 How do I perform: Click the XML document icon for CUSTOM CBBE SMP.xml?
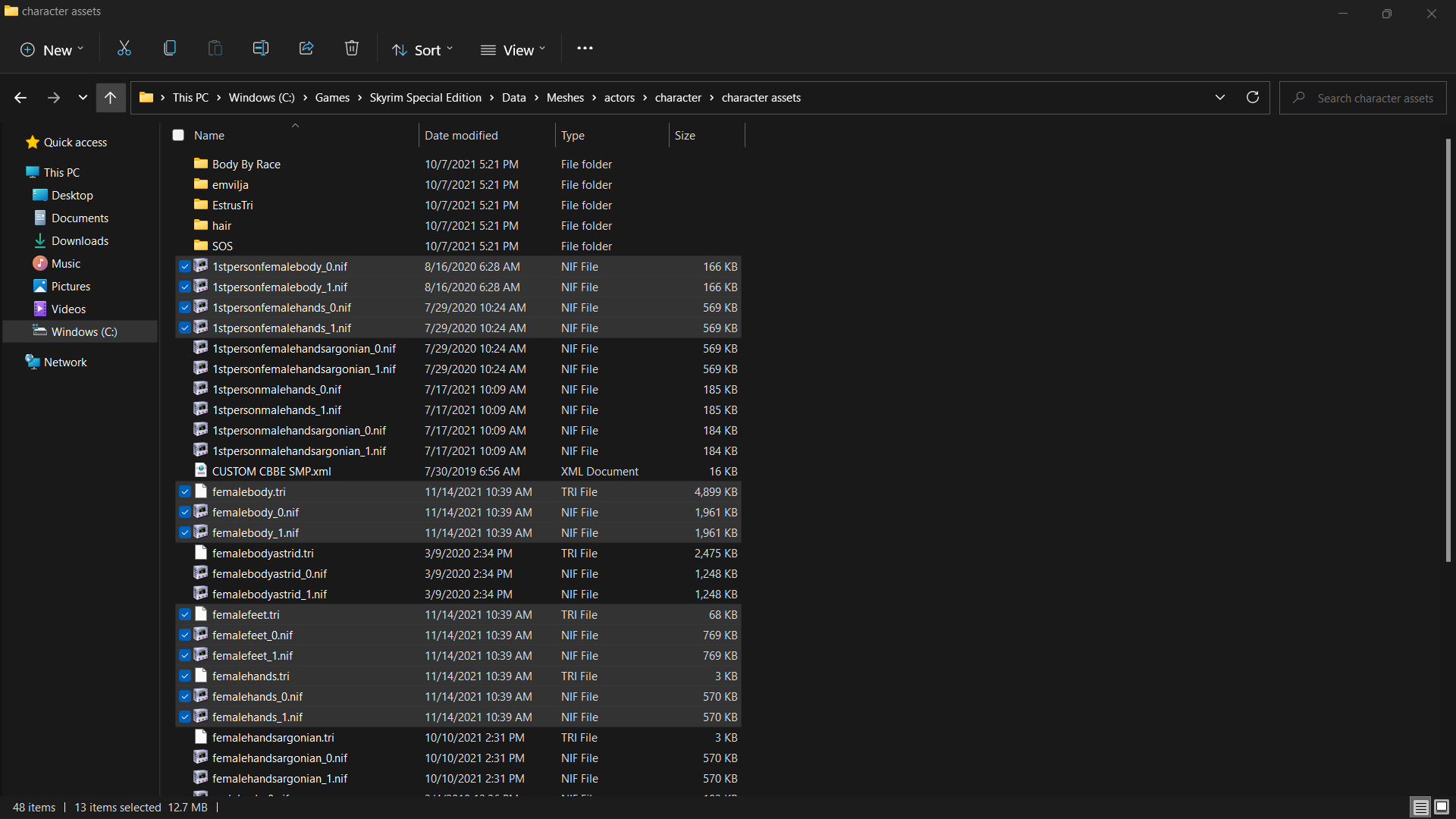click(x=200, y=471)
